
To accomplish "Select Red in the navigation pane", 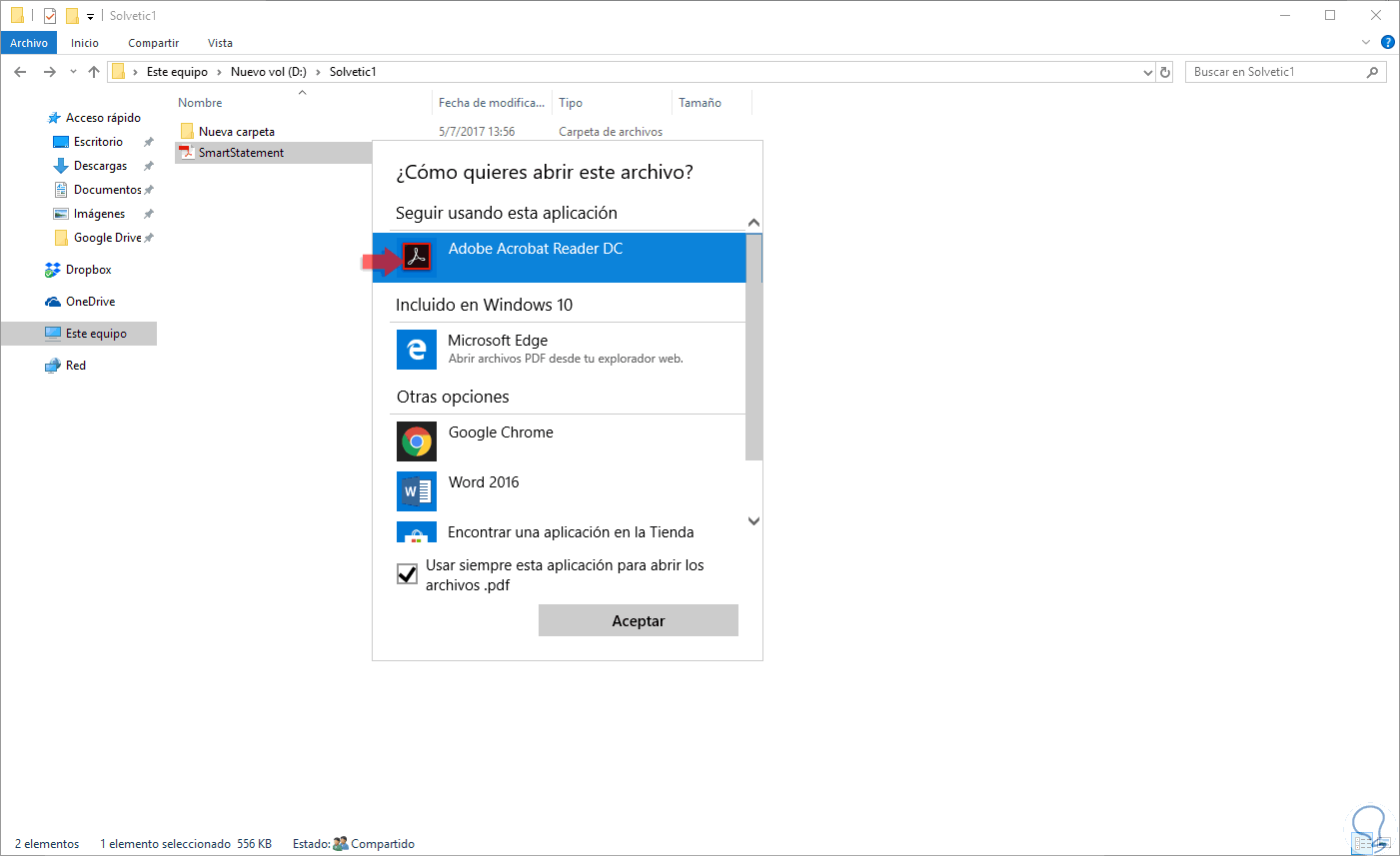I will (76, 366).
